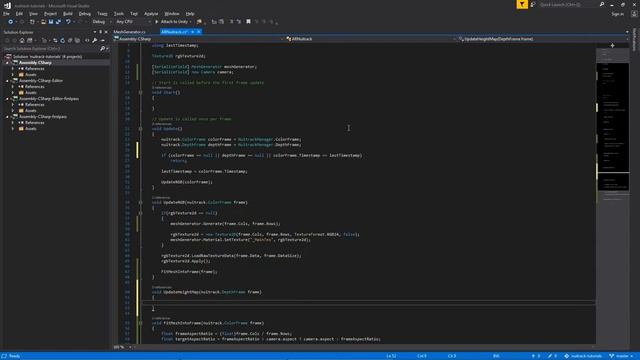Select the Assembly-CSharp-firstpass project
The image size is (640, 360).
point(43,117)
